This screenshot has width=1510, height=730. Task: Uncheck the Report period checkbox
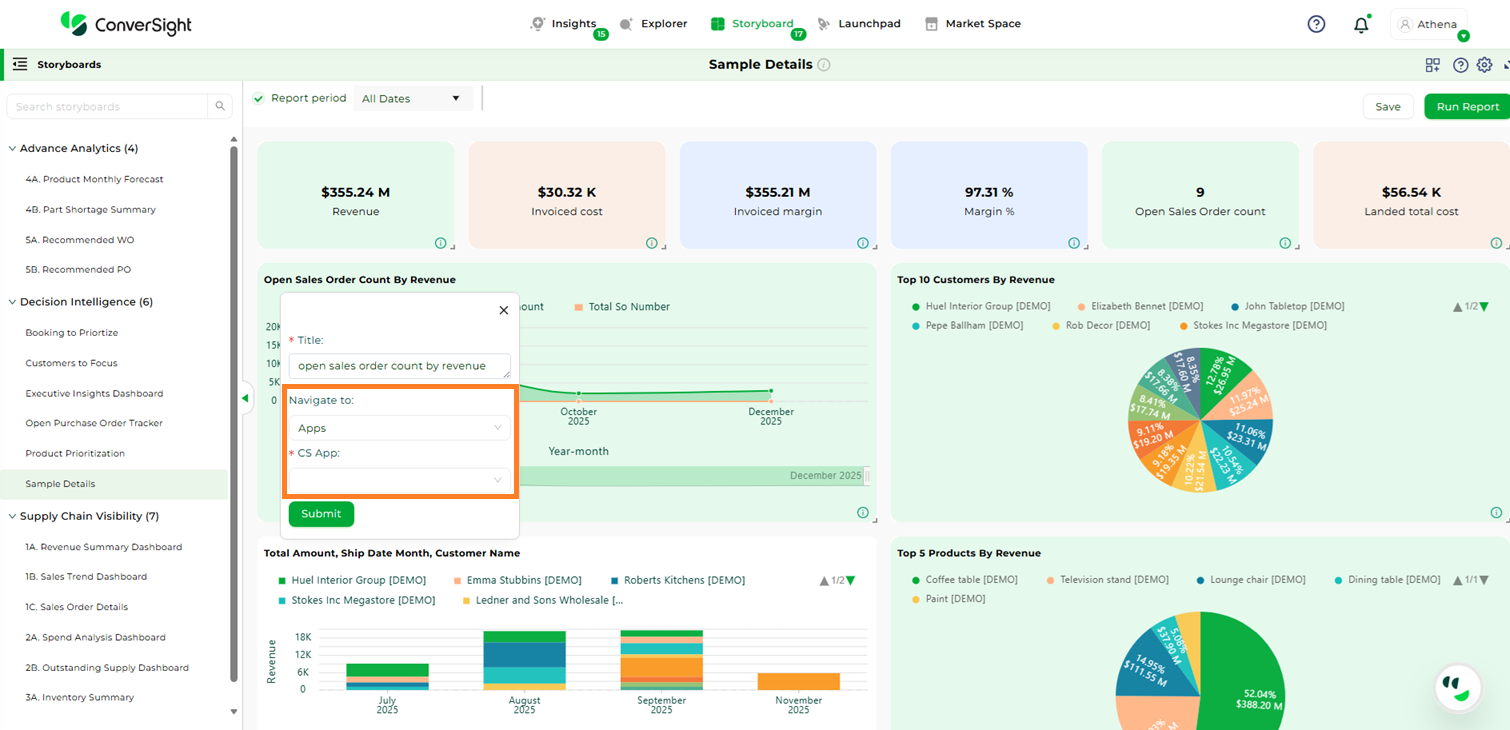[259, 98]
